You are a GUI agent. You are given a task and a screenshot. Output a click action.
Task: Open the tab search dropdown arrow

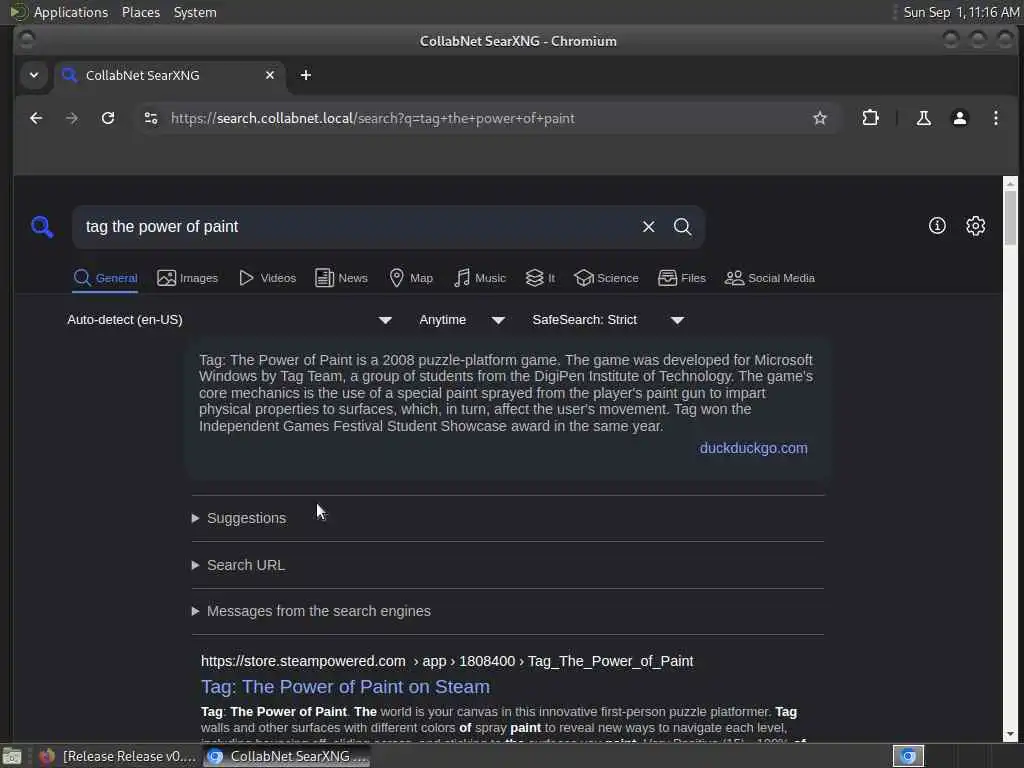click(34, 75)
